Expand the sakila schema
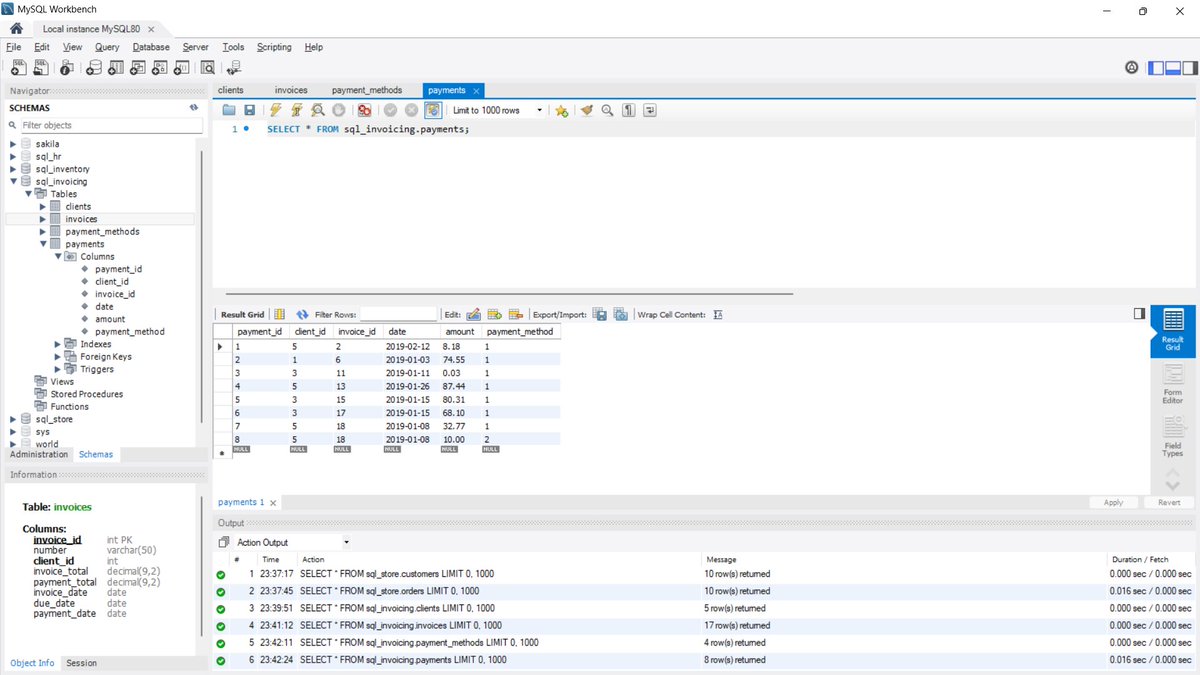 [x=14, y=144]
